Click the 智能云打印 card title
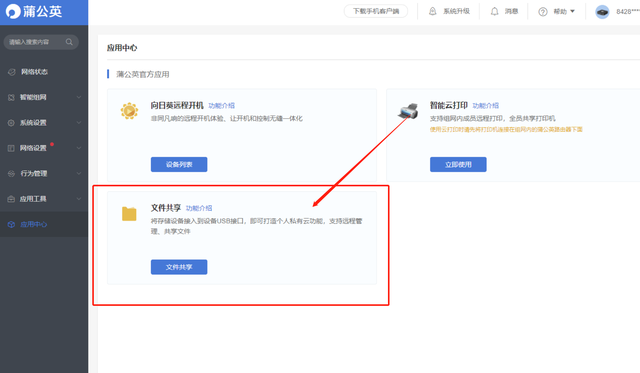Screen dimensions: 640x373 point(449,105)
